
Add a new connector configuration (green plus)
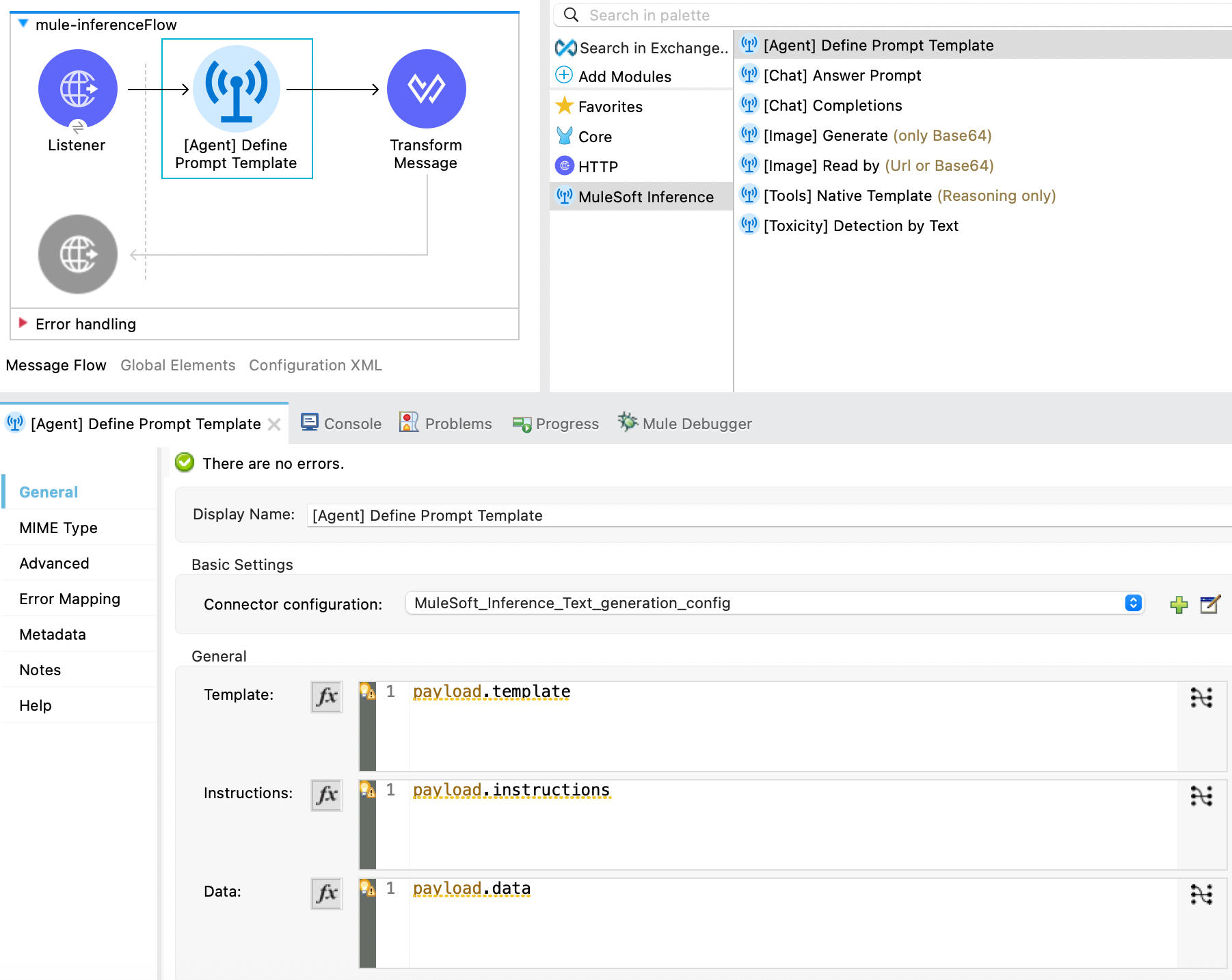[1179, 604]
